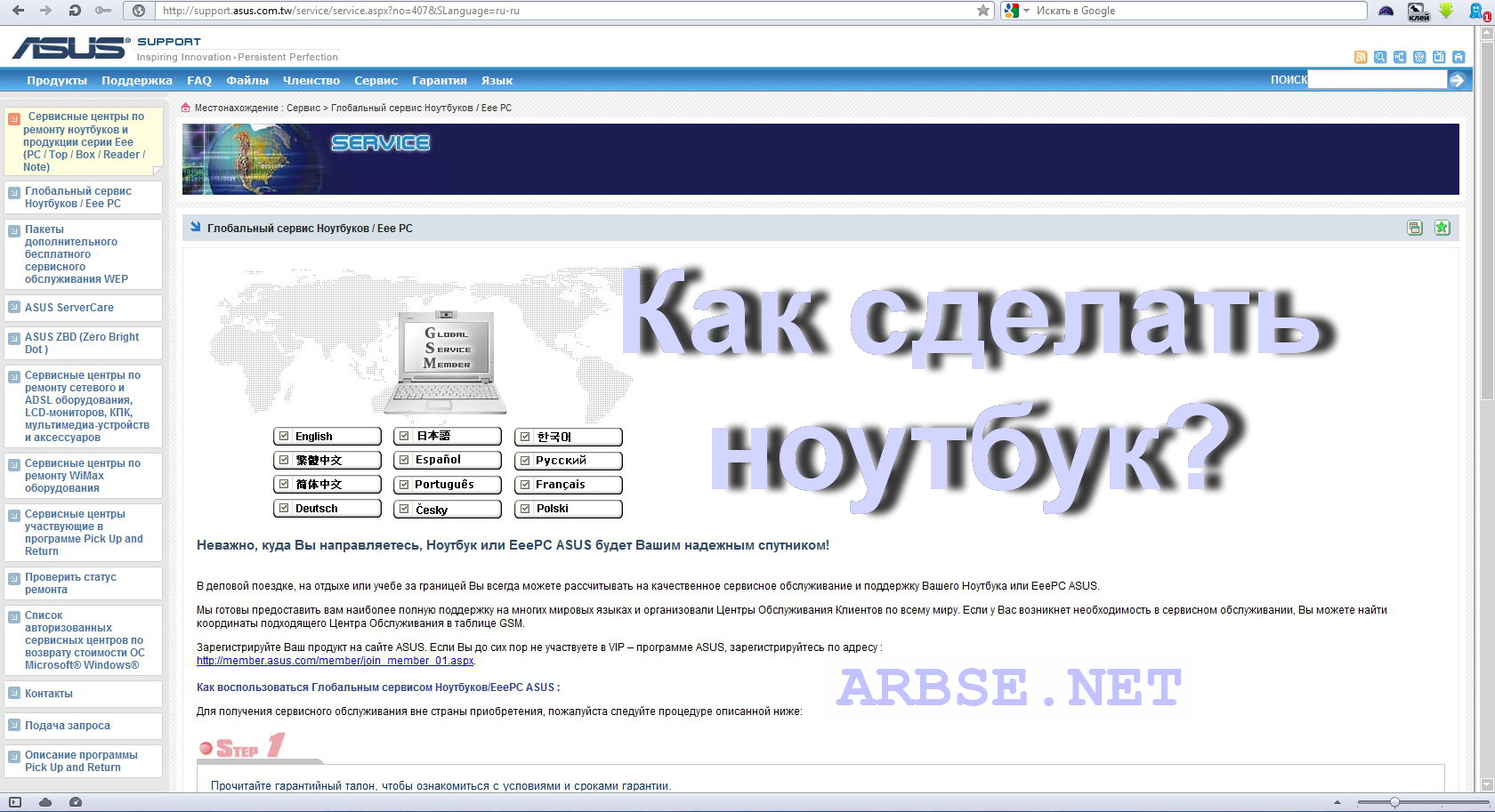Click the ПОИСК site search input field
The width and height of the screenshot is (1495, 812).
click(1378, 80)
